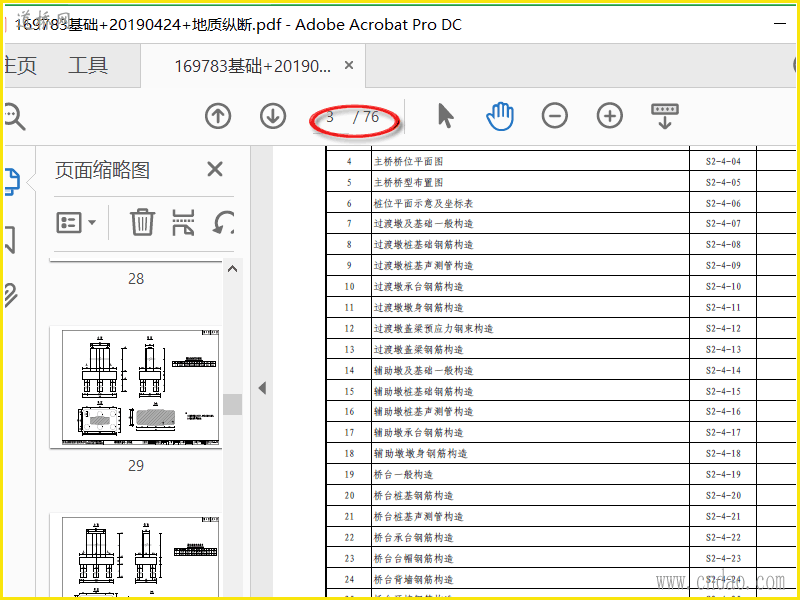Image resolution: width=800 pixels, height=600 pixels.
Task: Open the page thumbnails sidebar icon
Action: (12, 182)
